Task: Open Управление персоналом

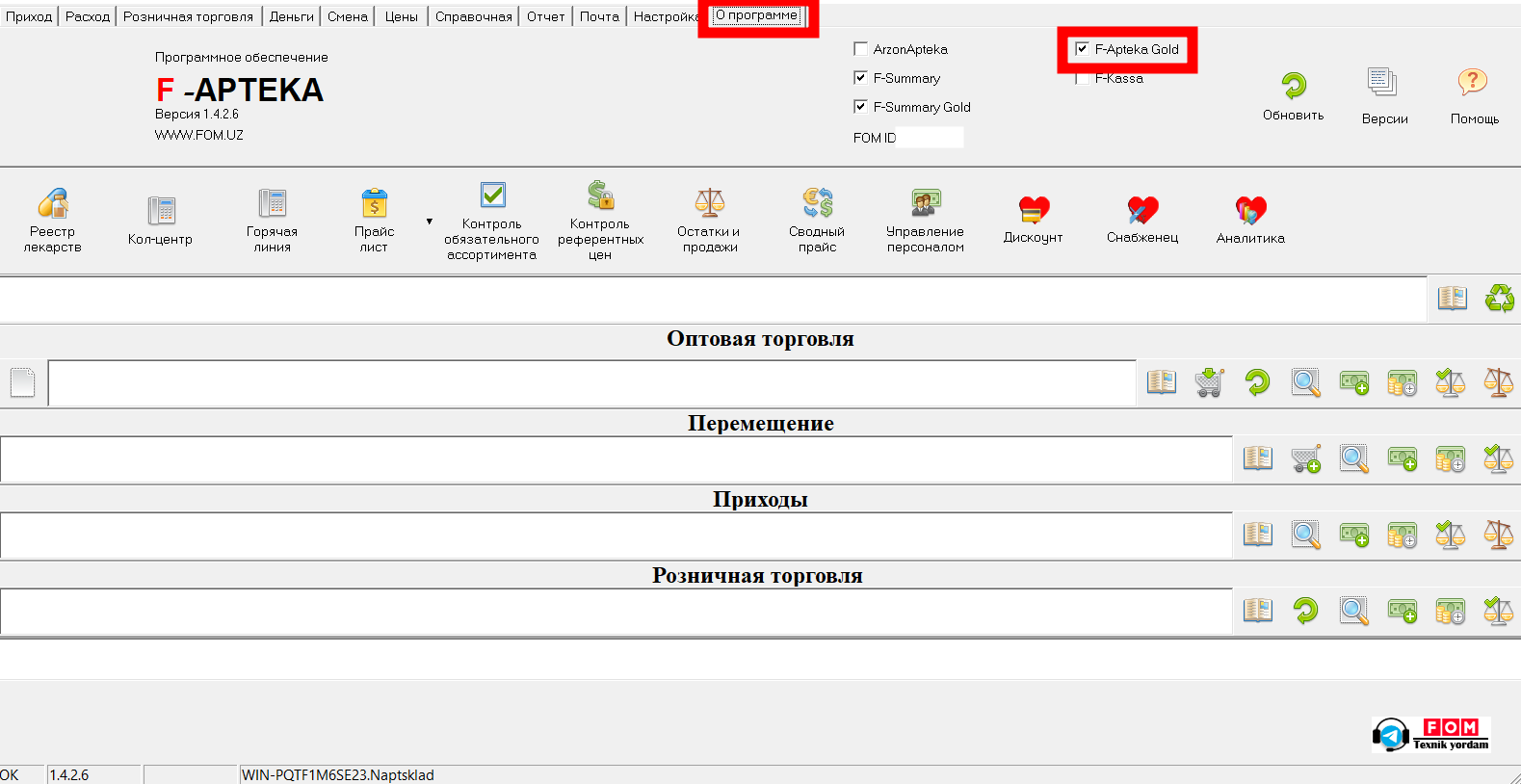Action: [x=926, y=221]
